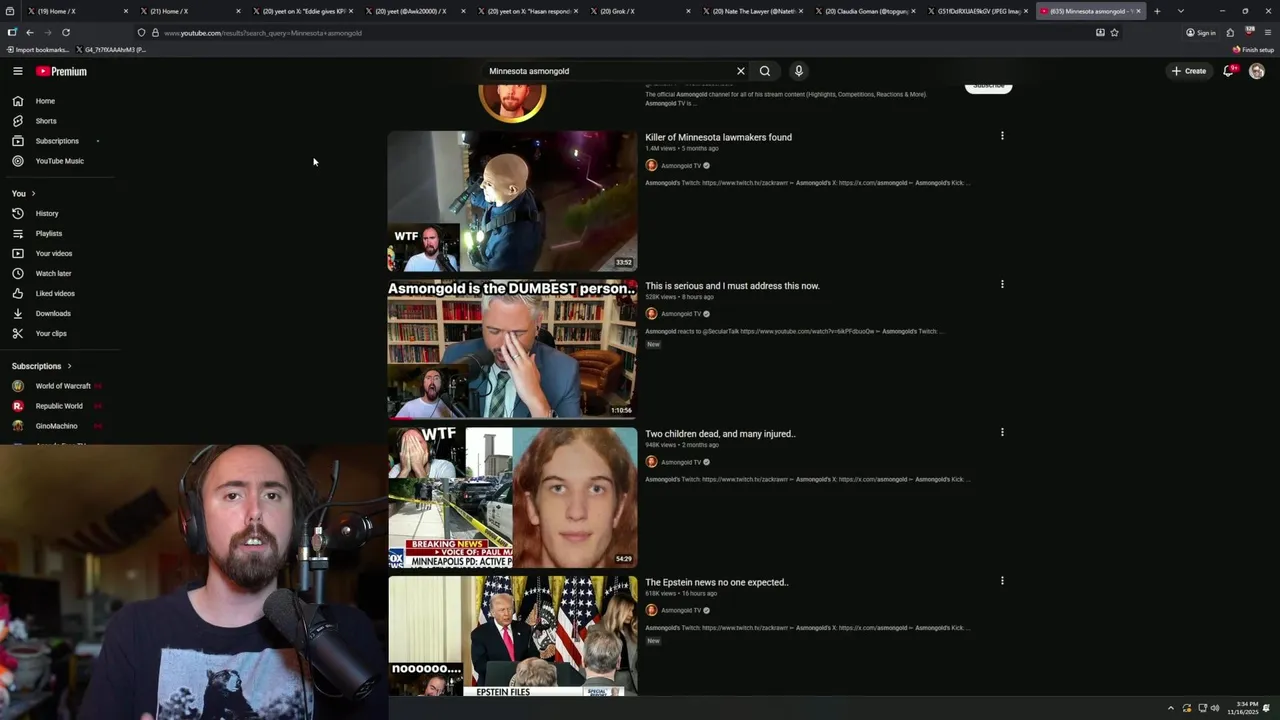
Task: Open the Create button
Action: tap(1189, 71)
